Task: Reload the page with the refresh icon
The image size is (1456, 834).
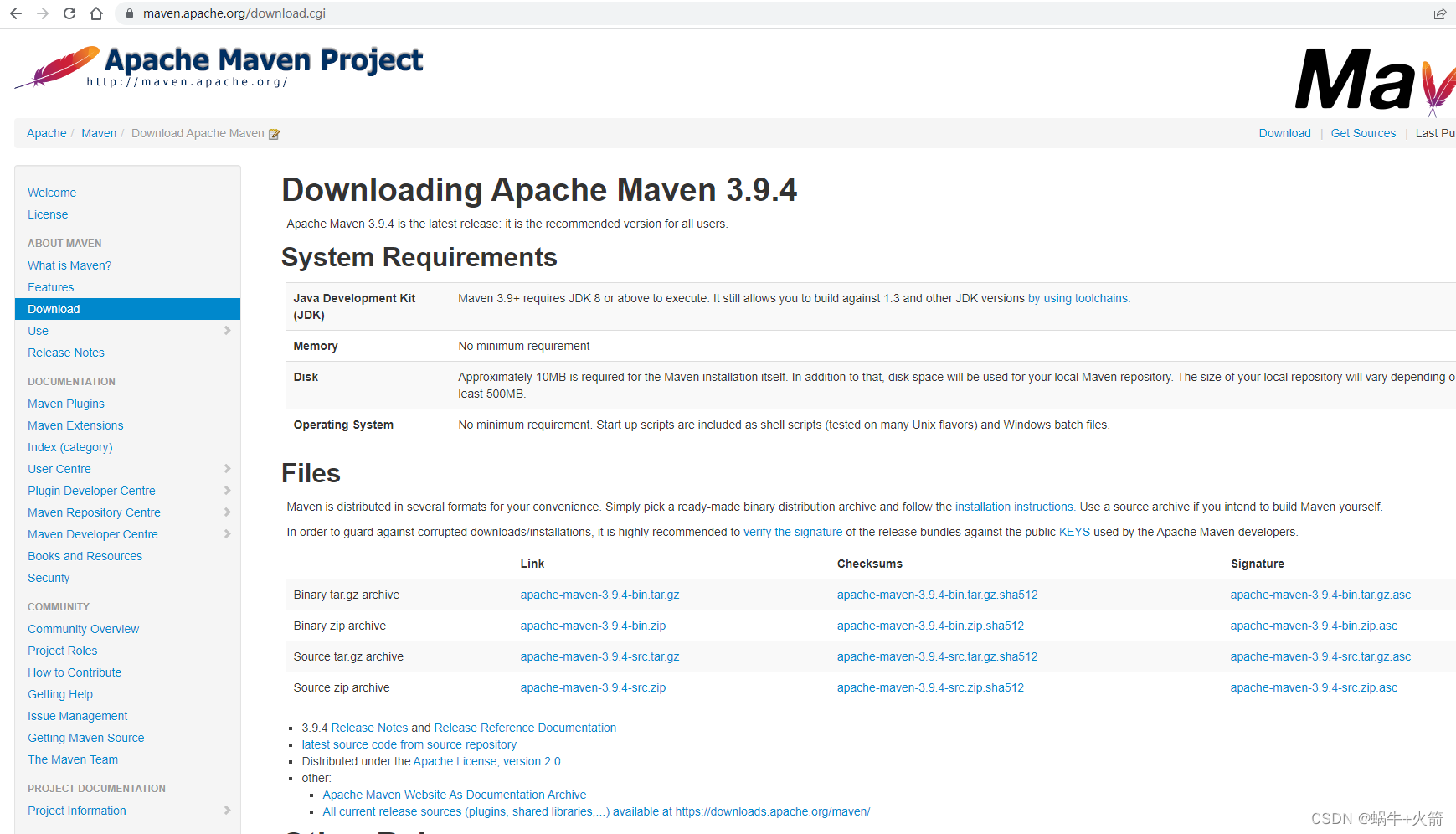Action: 69,13
